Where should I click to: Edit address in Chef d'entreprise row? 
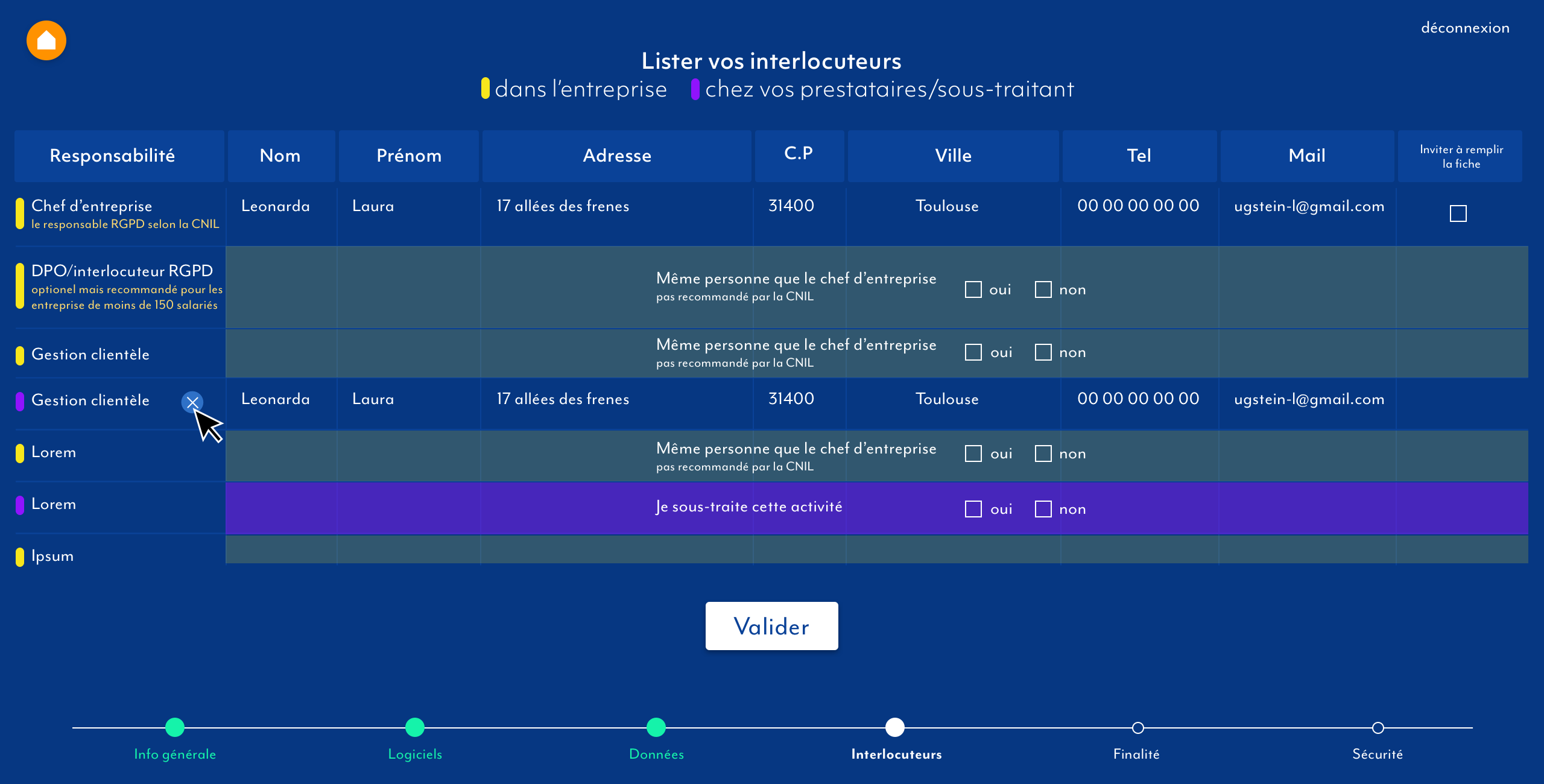click(x=563, y=206)
